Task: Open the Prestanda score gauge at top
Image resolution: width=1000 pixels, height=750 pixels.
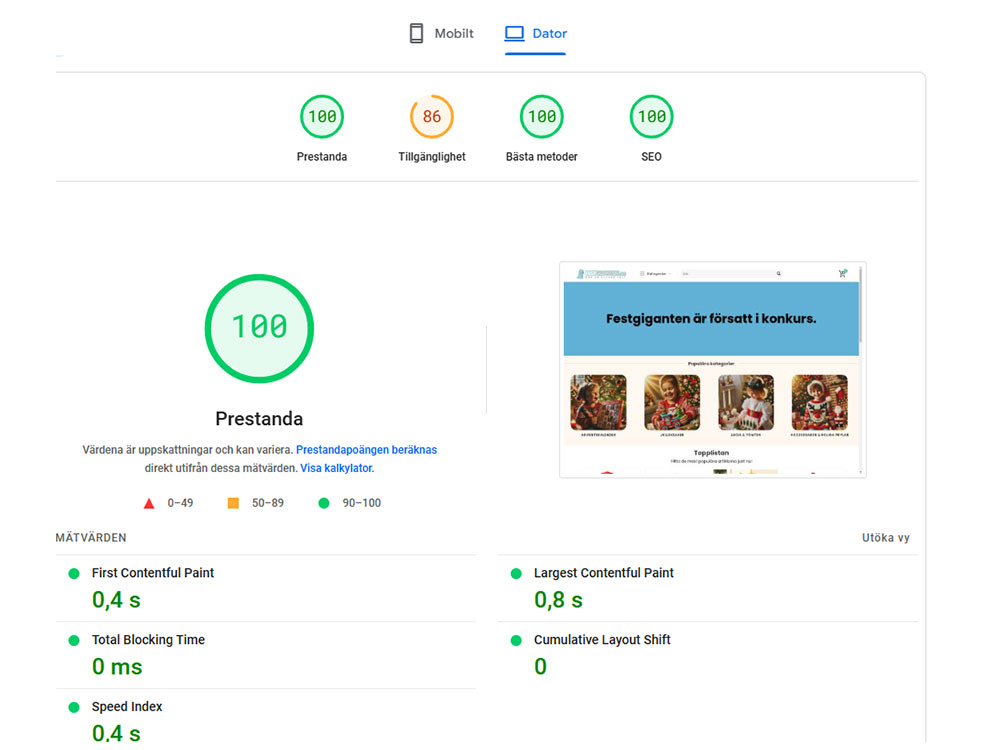Action: [322, 117]
